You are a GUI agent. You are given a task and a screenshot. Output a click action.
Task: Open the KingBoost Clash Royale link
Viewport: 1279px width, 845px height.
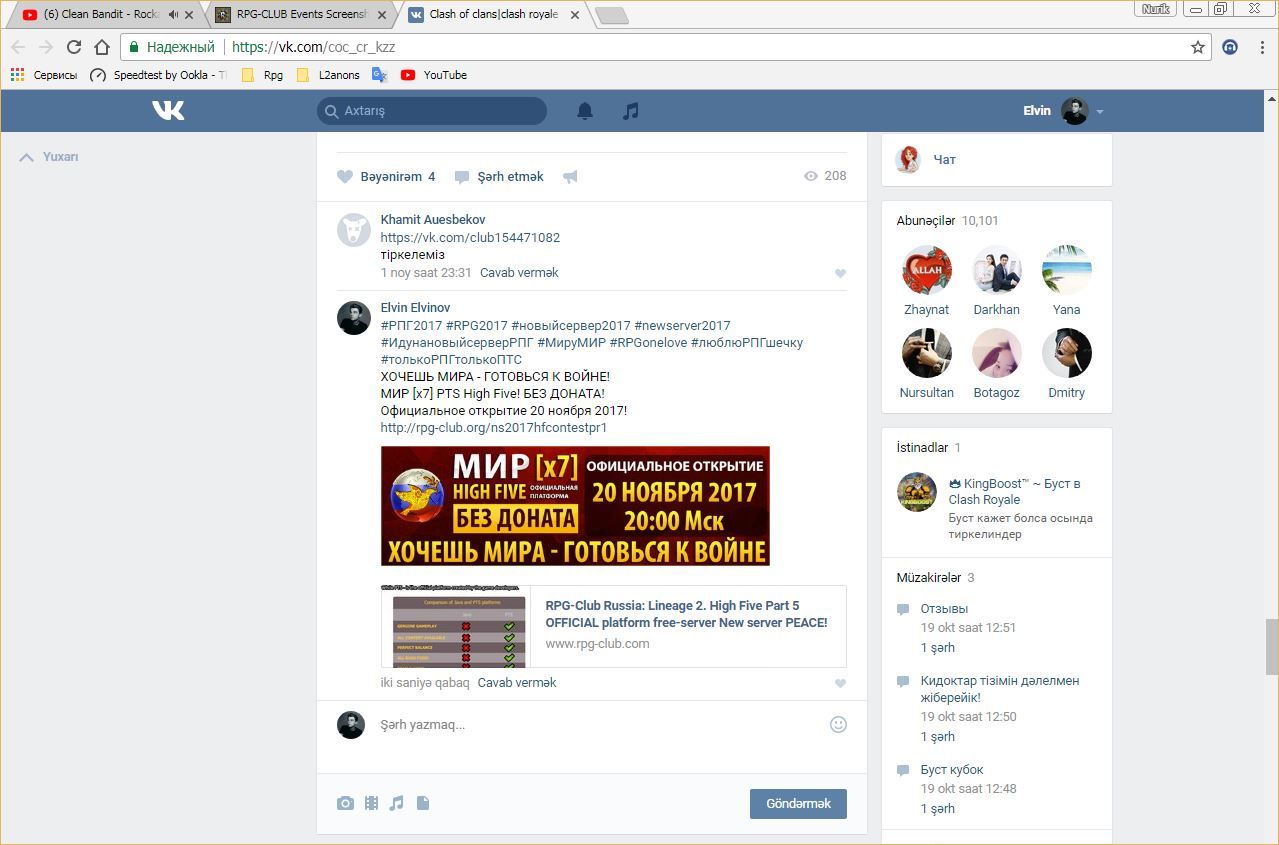(x=1014, y=491)
